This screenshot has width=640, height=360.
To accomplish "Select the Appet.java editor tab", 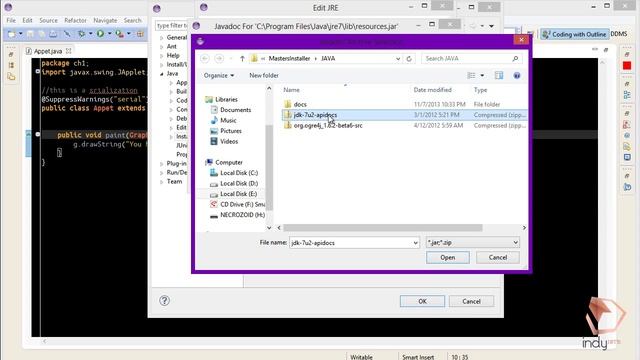I will click(x=48, y=51).
